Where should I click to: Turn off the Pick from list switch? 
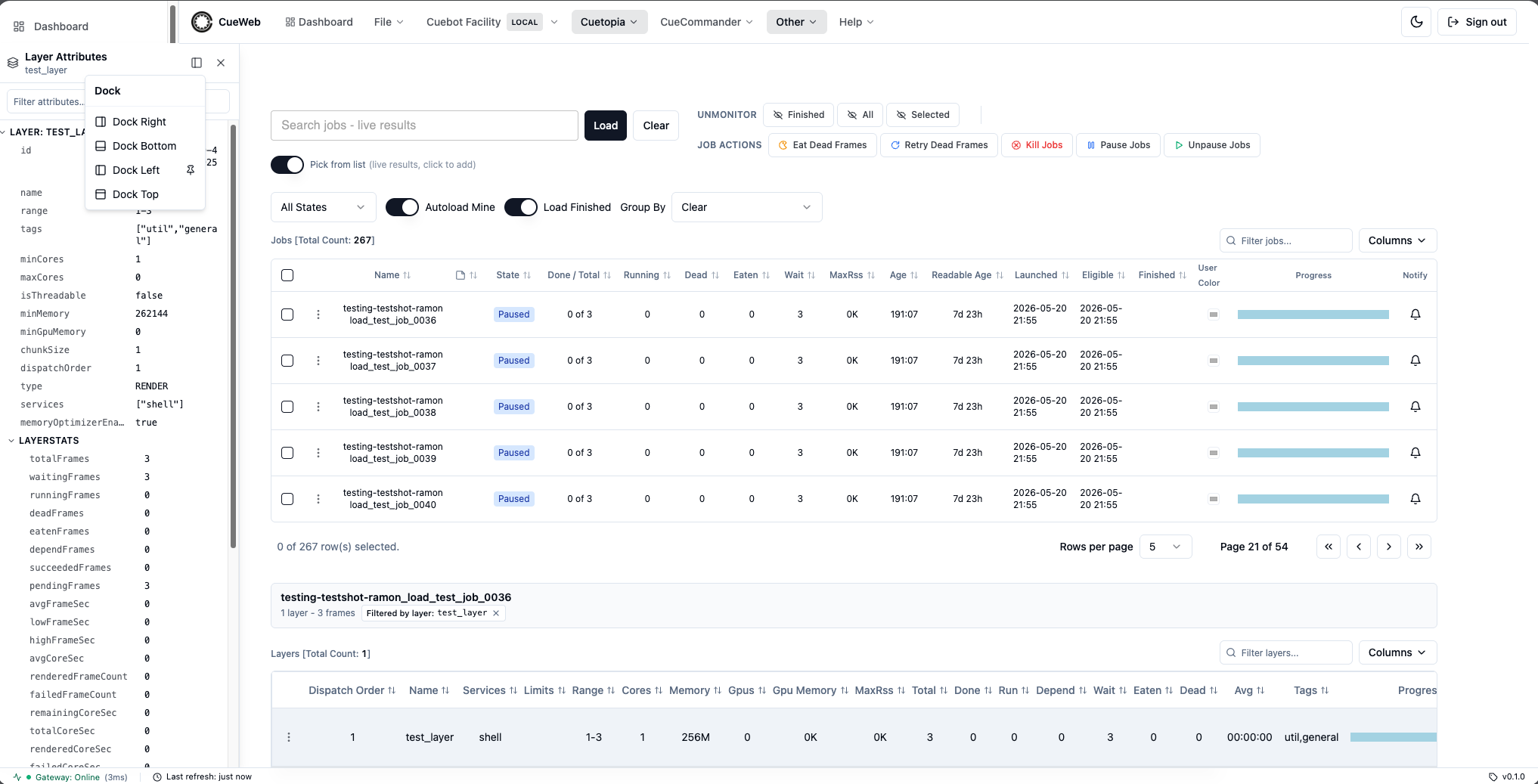click(287, 165)
